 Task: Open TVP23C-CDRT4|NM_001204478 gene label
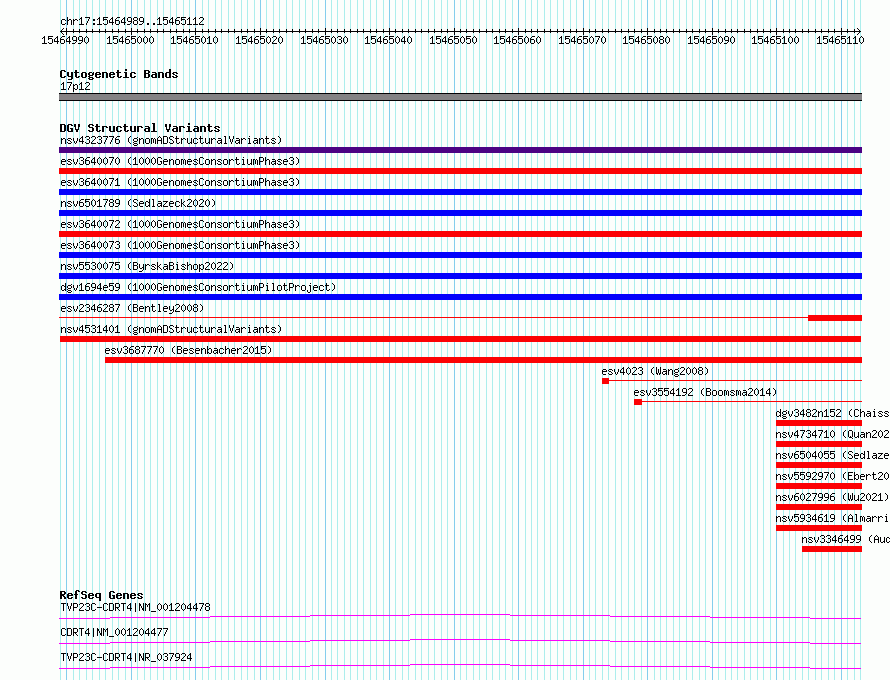(135, 607)
